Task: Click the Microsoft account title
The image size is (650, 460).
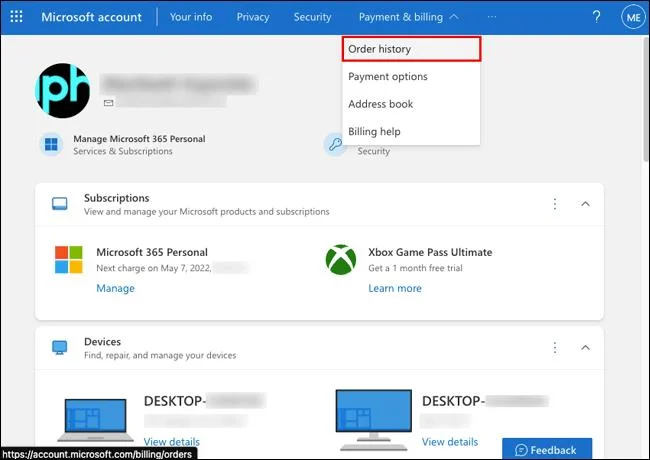Action: click(91, 17)
